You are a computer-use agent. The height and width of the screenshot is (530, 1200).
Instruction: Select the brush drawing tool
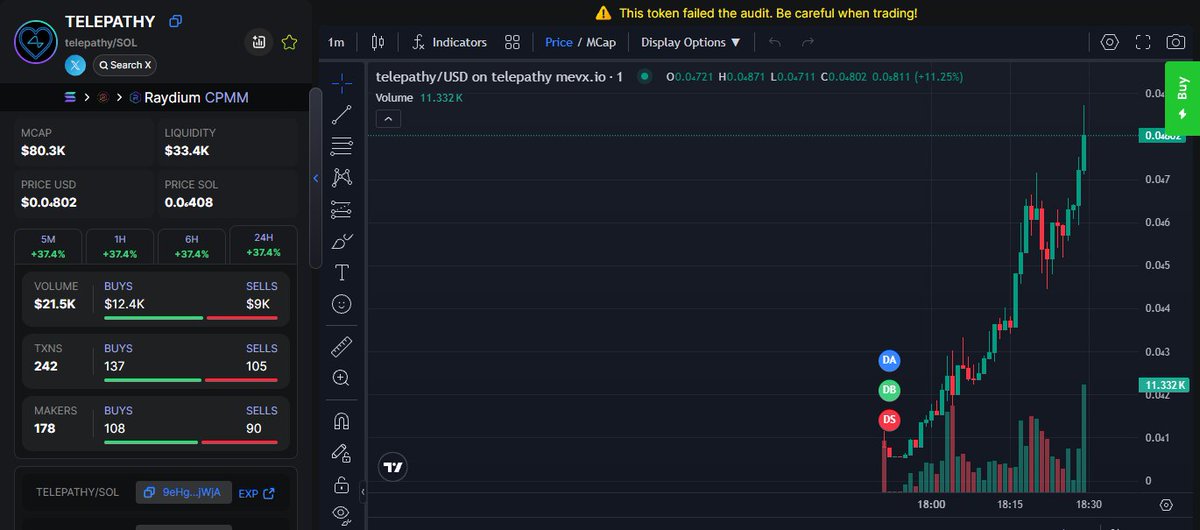click(x=341, y=241)
